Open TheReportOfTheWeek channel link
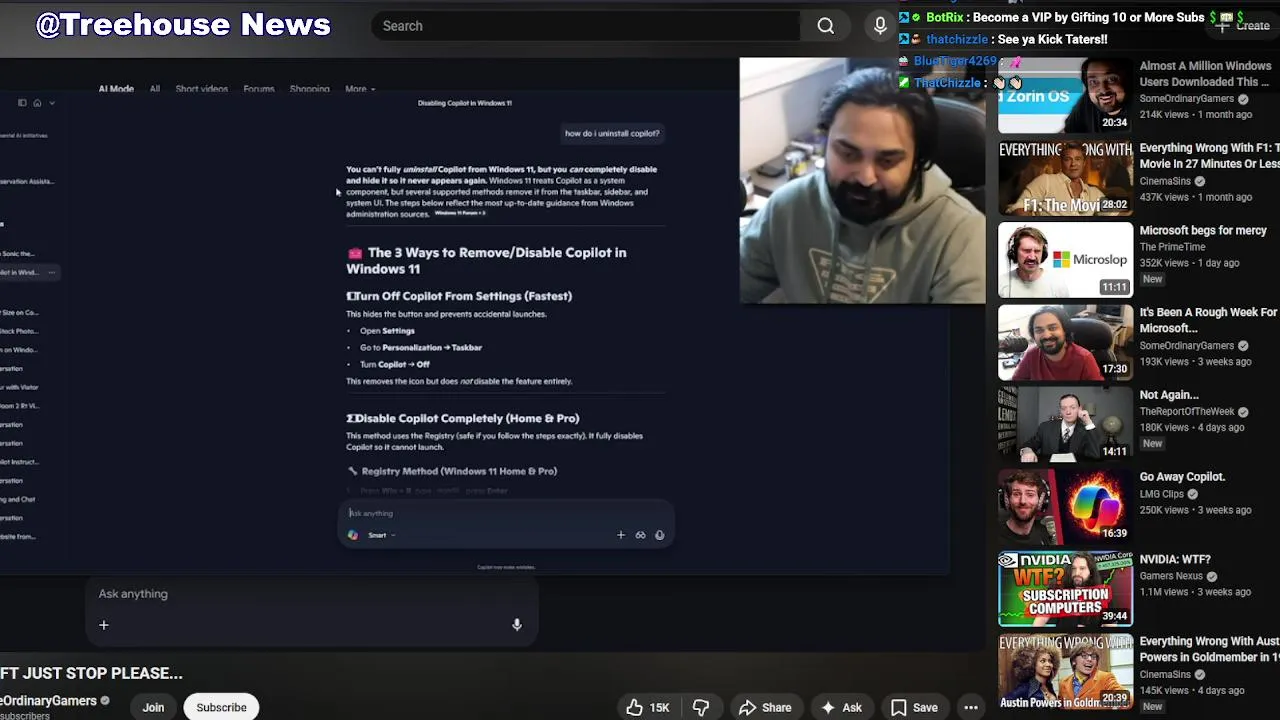Screen dimensions: 1280x720 coord(1187,412)
